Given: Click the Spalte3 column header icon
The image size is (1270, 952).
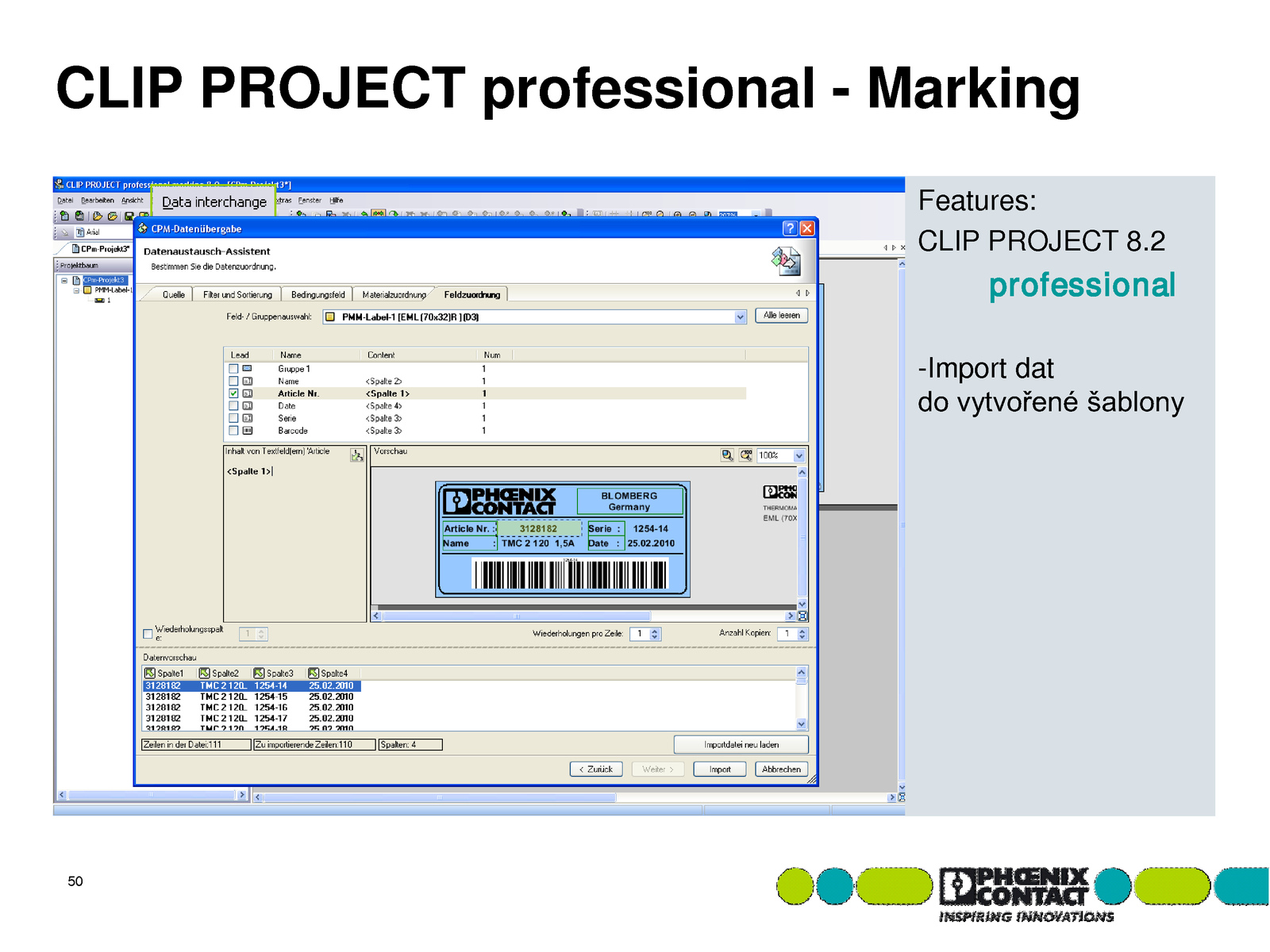Looking at the screenshot, I should (x=259, y=673).
